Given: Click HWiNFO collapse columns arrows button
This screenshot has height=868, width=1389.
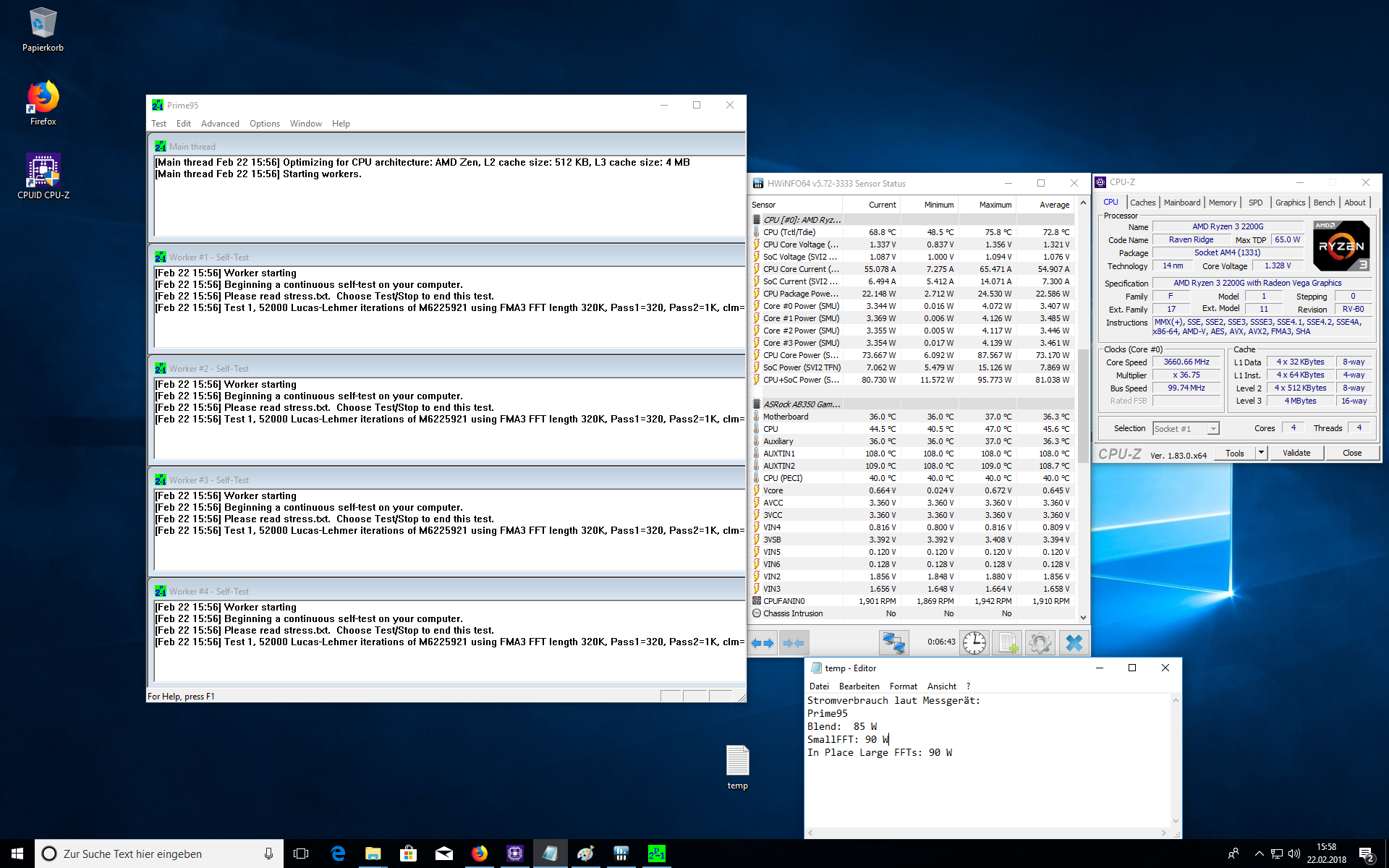Looking at the screenshot, I should (794, 642).
